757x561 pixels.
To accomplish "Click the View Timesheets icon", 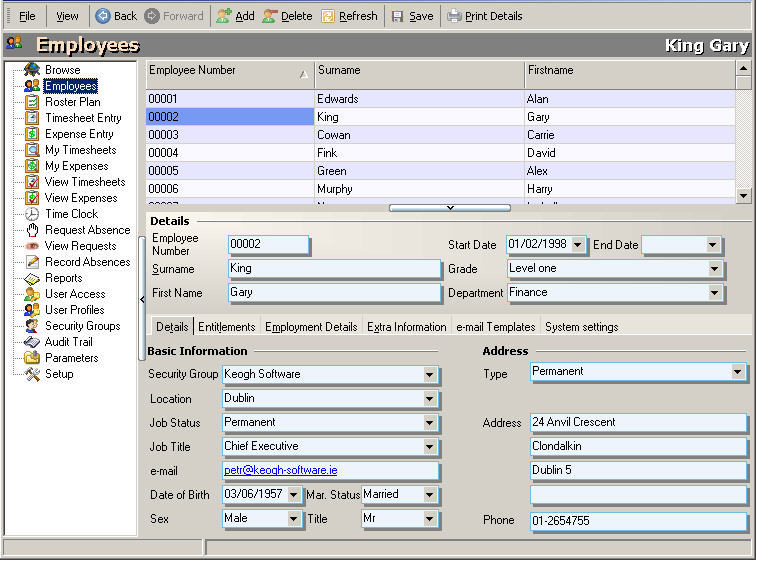I will coord(32,182).
